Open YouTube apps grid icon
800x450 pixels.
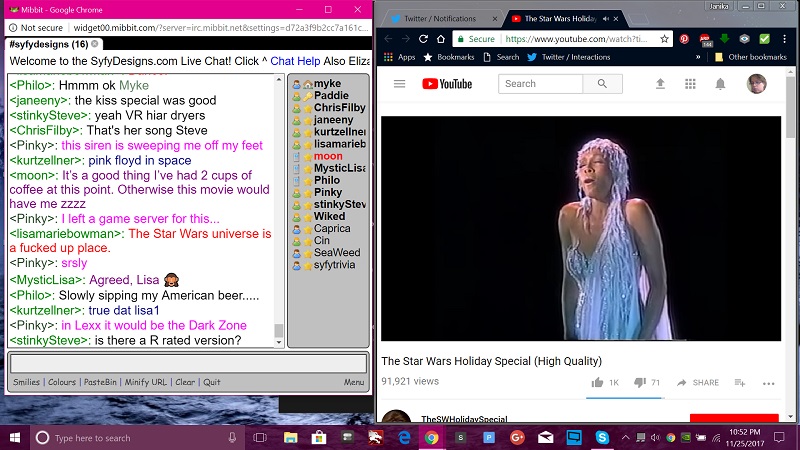690,84
